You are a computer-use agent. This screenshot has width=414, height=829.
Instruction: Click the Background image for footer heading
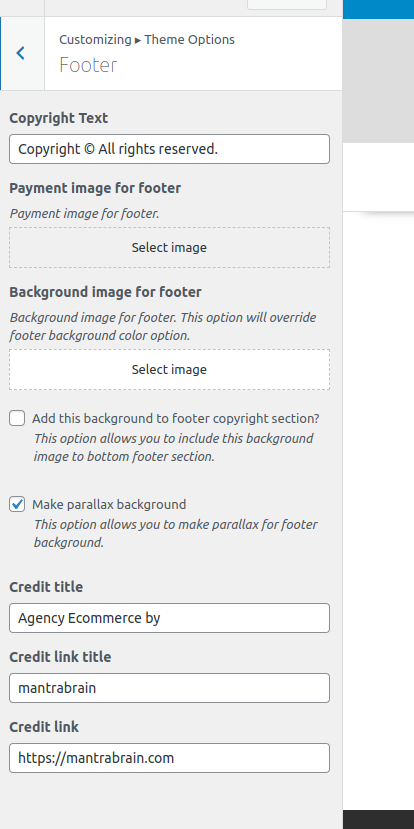tap(105, 292)
